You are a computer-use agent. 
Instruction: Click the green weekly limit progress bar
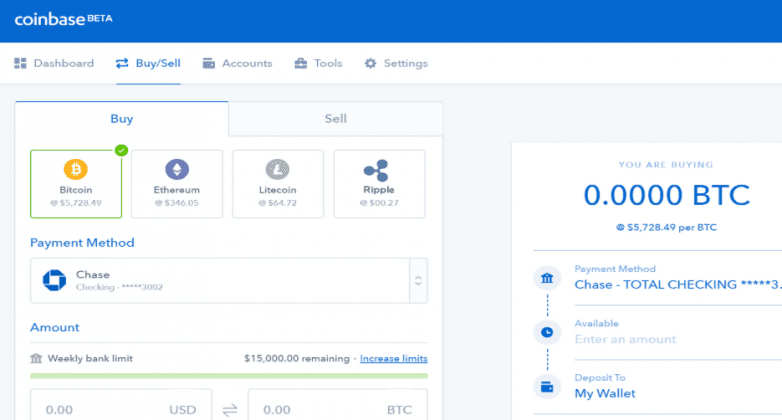[x=229, y=376]
